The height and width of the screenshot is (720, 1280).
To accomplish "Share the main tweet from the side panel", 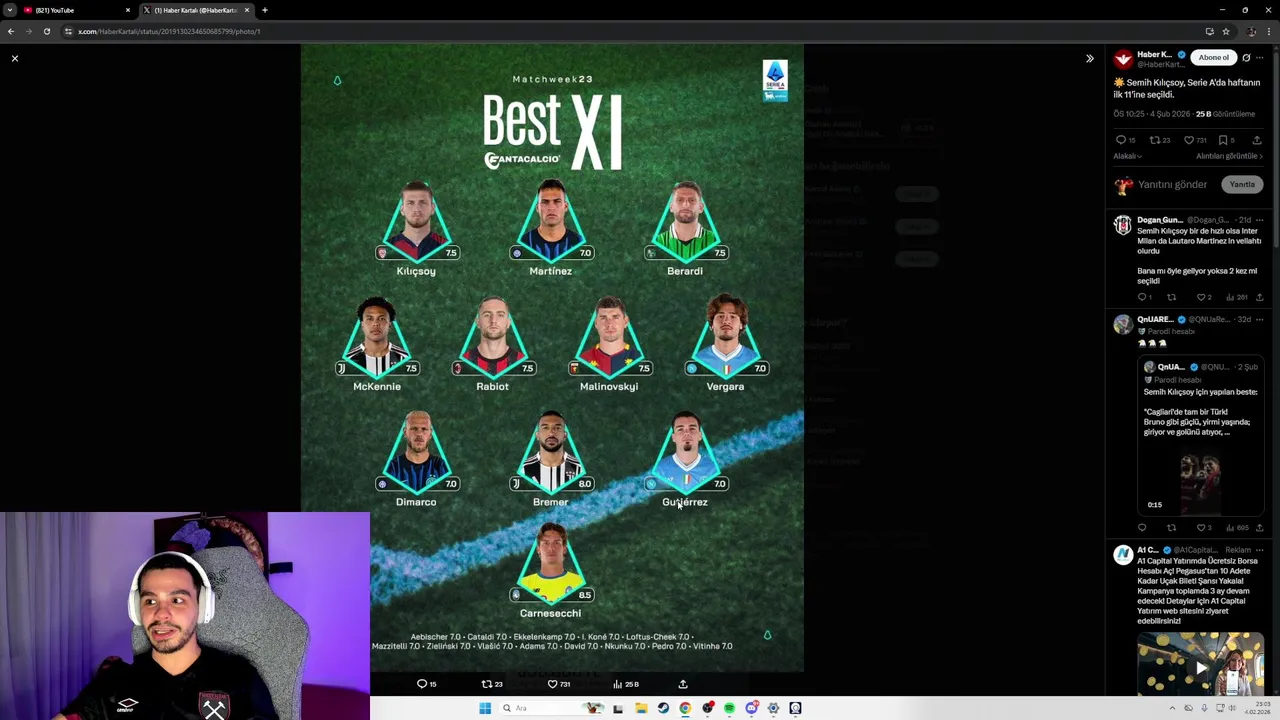I will click(x=1257, y=140).
